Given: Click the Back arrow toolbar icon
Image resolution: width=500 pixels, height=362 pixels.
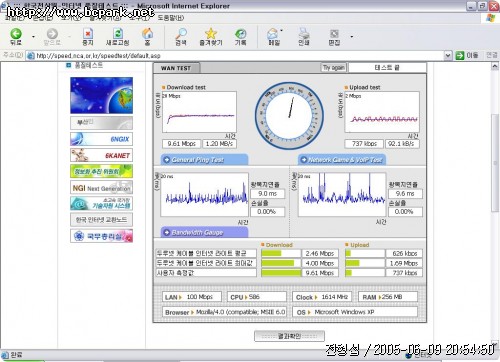Looking at the screenshot, I should click(16, 34).
